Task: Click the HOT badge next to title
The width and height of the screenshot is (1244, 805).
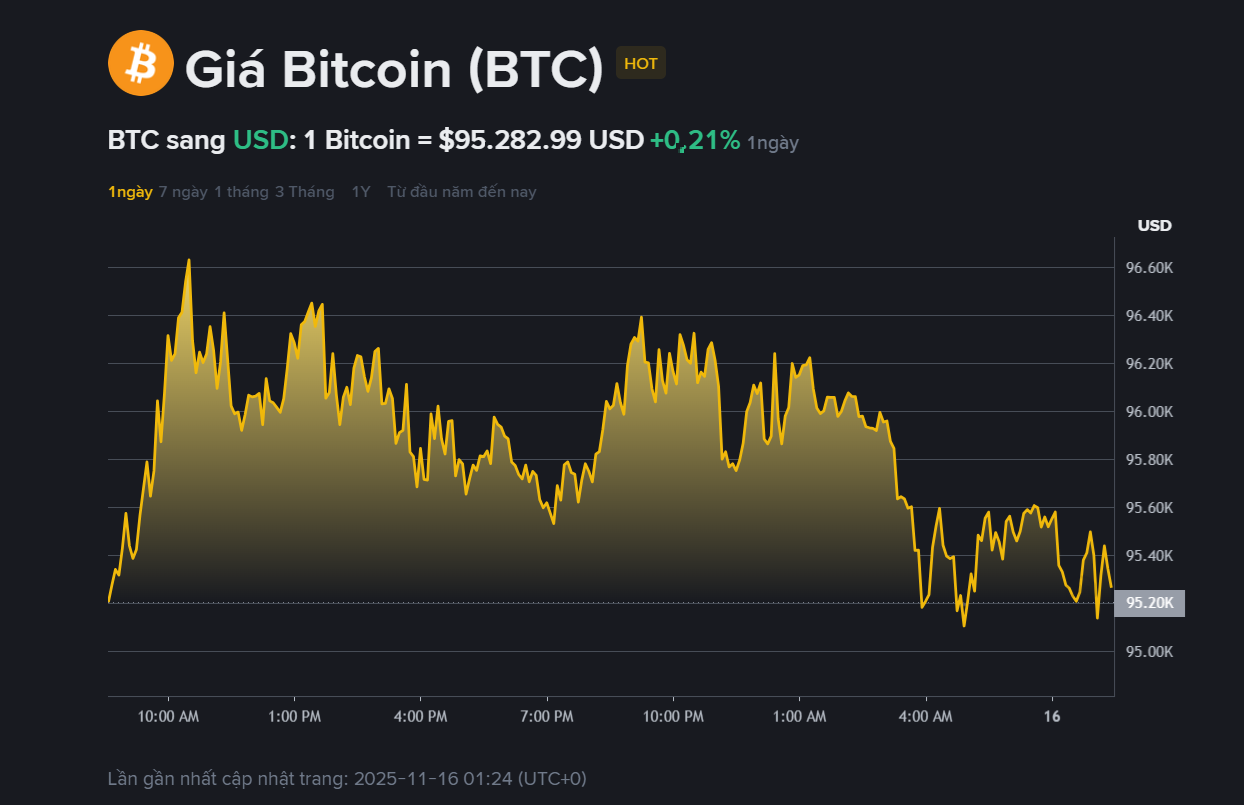Action: (641, 64)
